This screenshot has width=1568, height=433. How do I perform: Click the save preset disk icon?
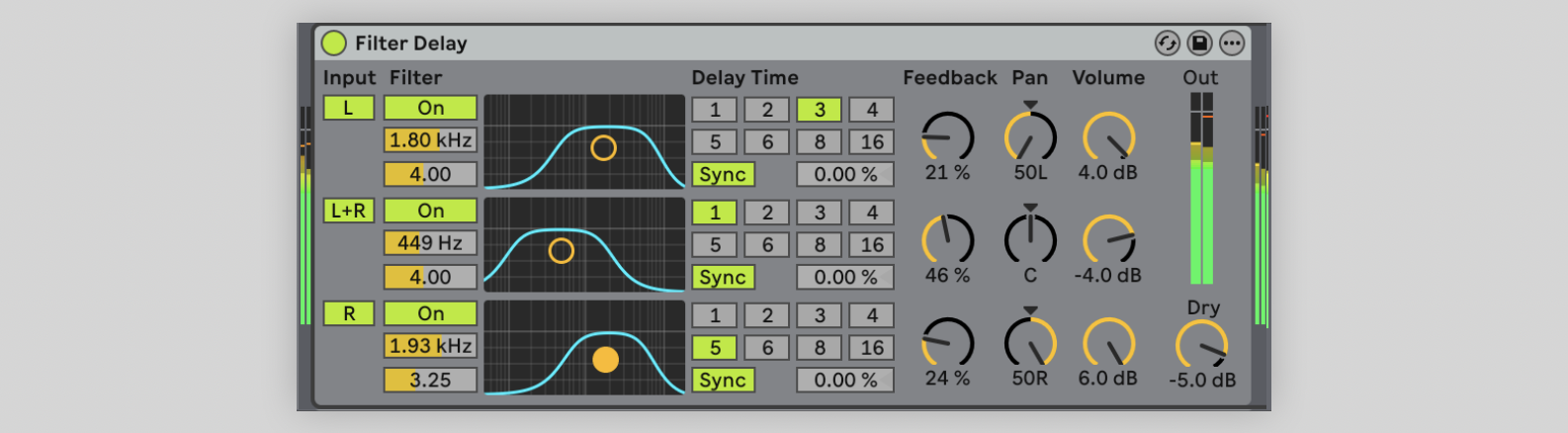click(x=1199, y=43)
